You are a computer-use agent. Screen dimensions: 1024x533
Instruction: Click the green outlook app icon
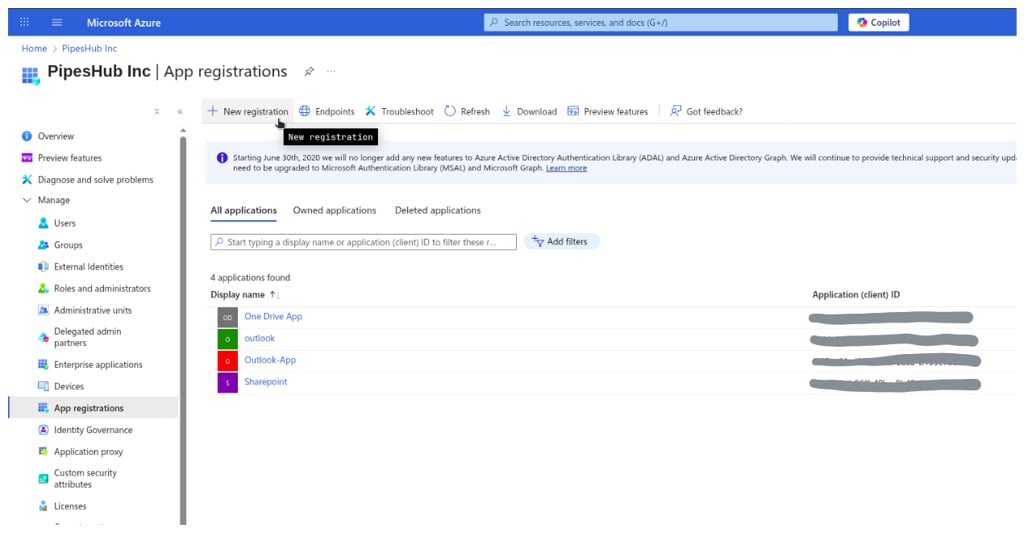pyautogui.click(x=227, y=339)
